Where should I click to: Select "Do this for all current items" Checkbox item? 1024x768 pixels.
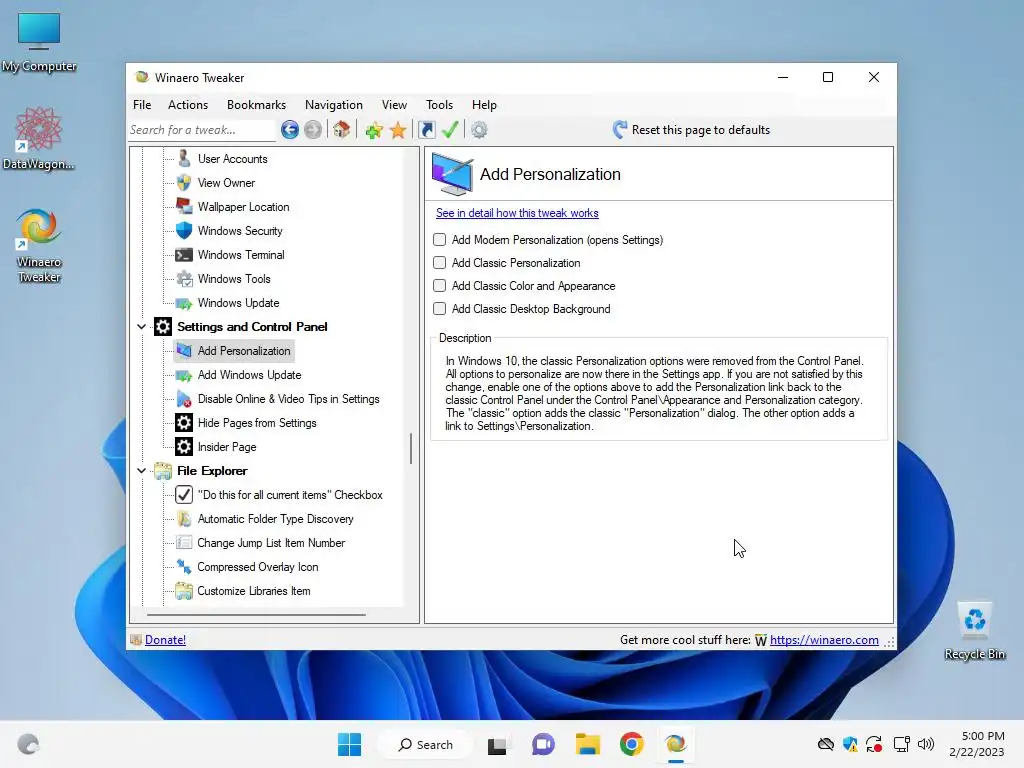tap(290, 495)
